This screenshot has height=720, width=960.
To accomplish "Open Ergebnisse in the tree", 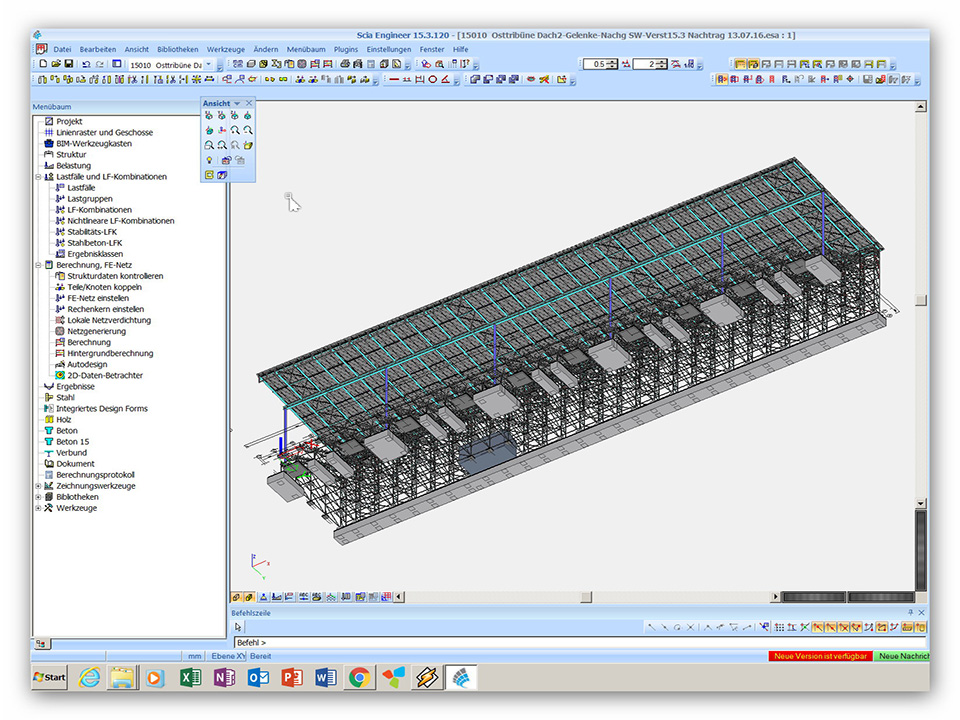I will (75, 386).
